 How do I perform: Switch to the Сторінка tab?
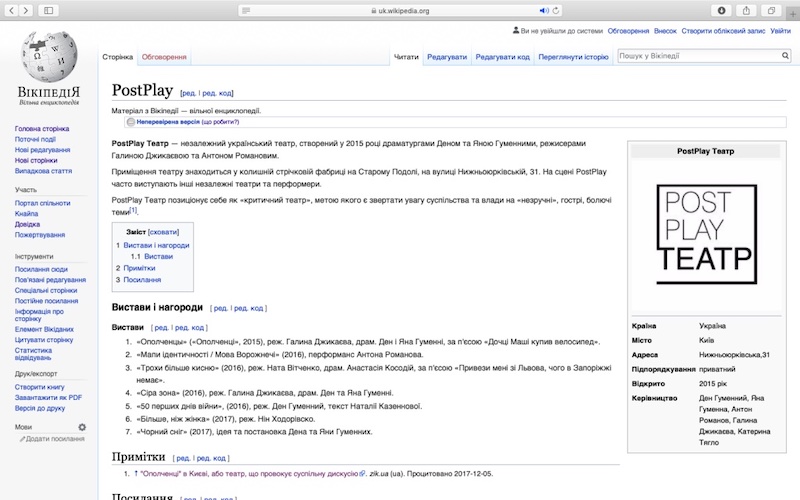point(117,57)
